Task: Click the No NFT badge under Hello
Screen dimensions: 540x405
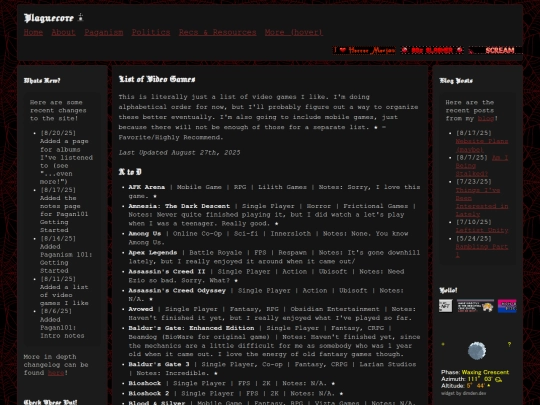Action: [x=445, y=306]
